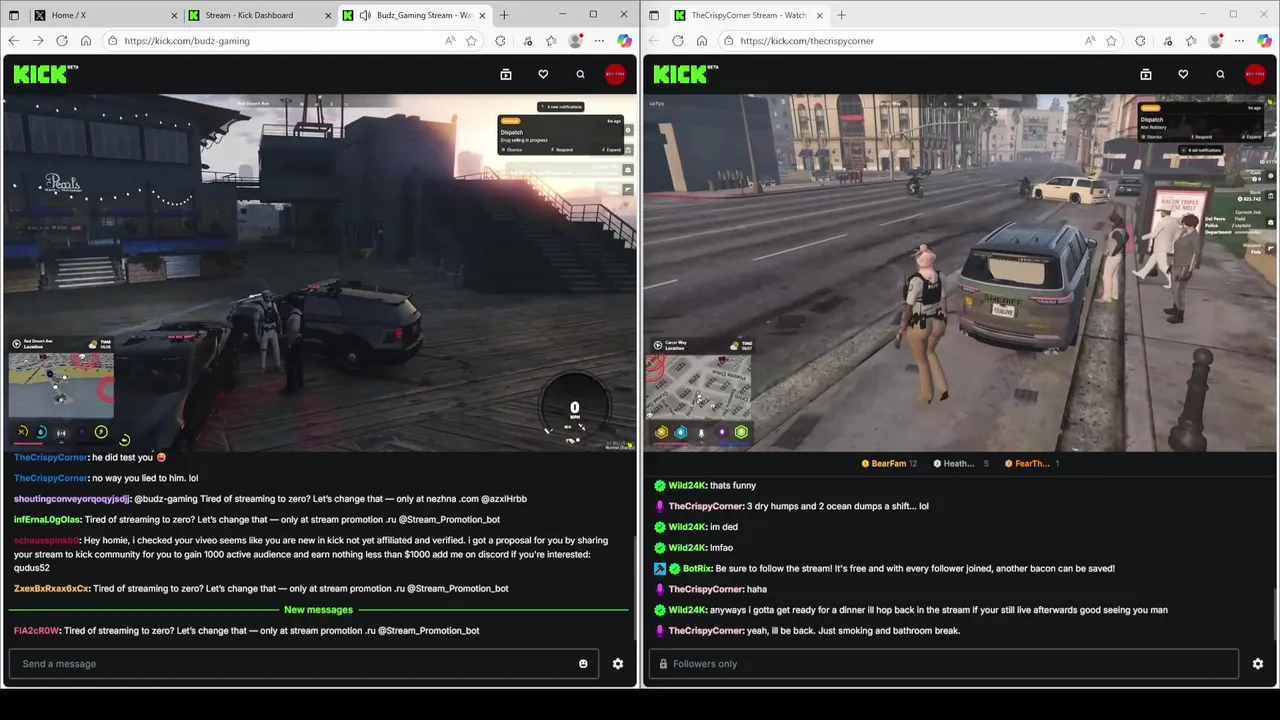Viewport: 1280px width, 720px height.
Task: Open user avatar menu on thecrispycorner page
Action: point(1255,74)
